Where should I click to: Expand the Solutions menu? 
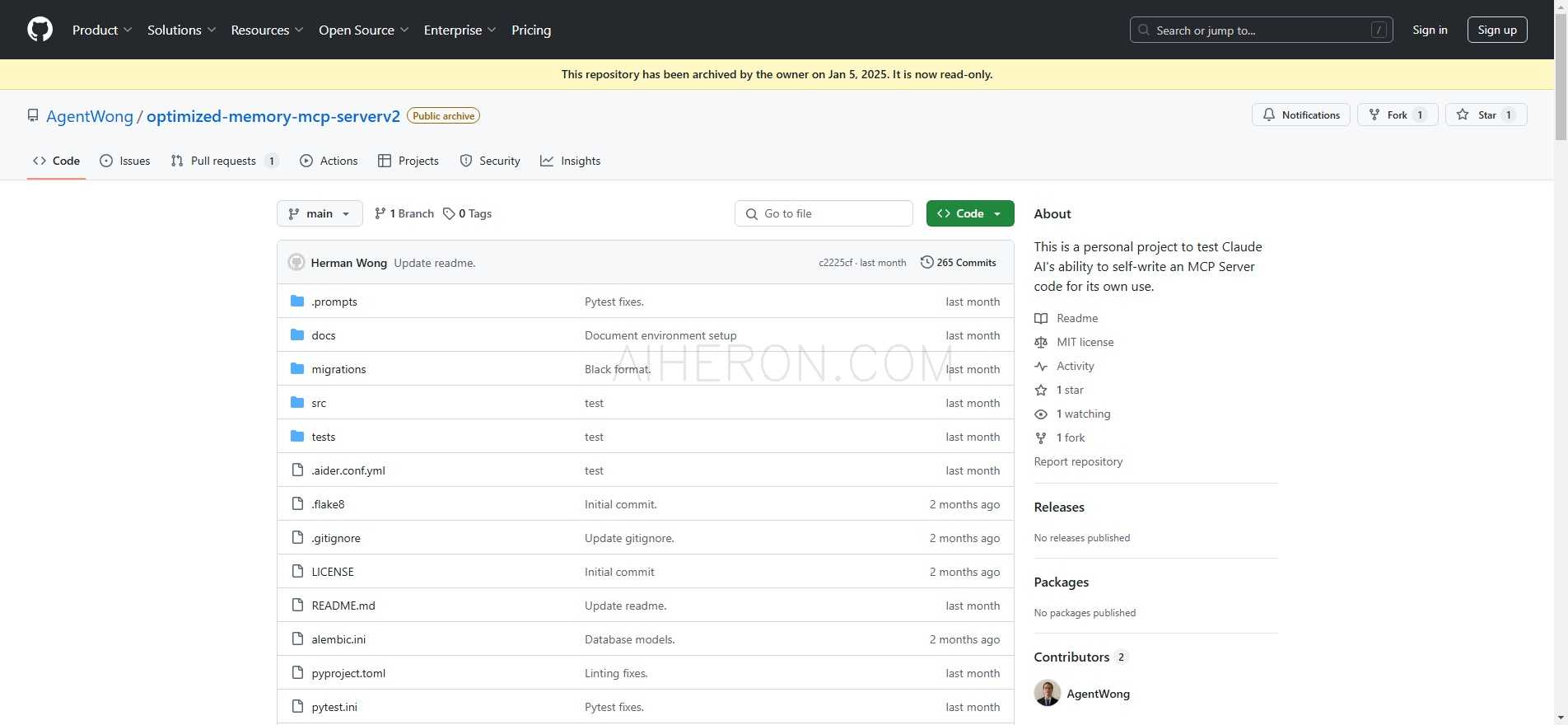click(x=182, y=30)
